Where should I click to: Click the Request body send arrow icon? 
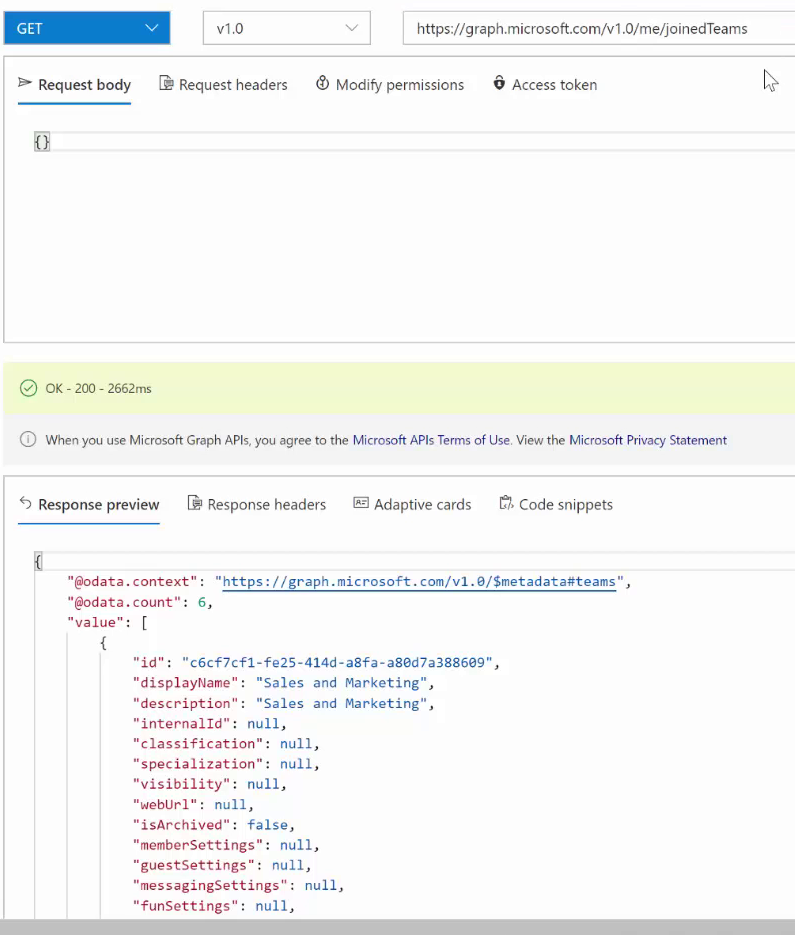(x=24, y=83)
